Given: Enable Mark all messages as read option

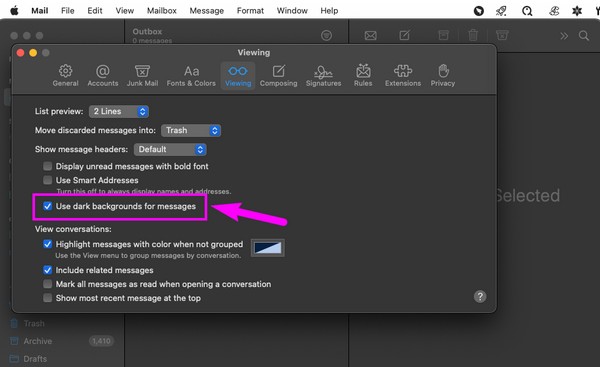Looking at the screenshot, I should coord(47,284).
